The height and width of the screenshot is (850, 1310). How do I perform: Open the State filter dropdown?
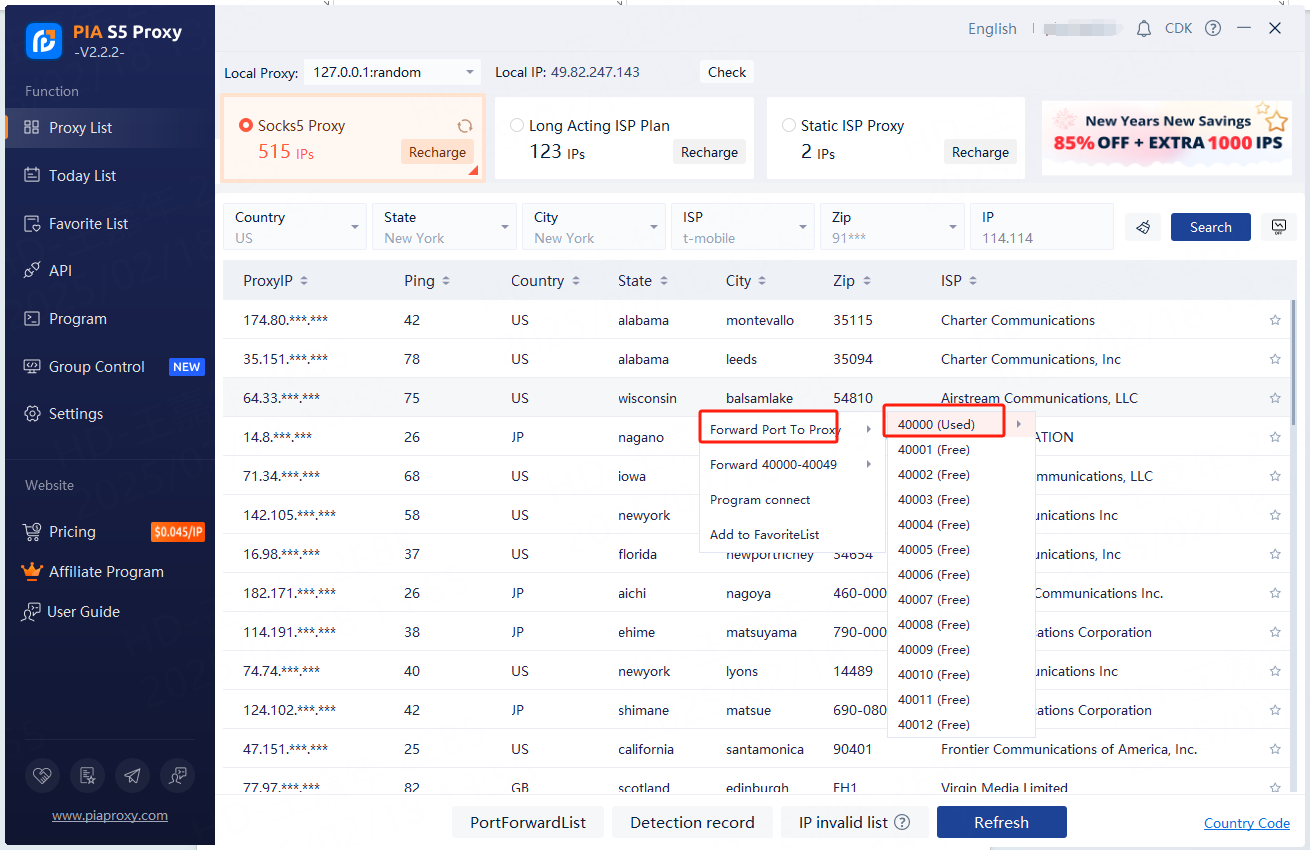pyautogui.click(x=444, y=227)
